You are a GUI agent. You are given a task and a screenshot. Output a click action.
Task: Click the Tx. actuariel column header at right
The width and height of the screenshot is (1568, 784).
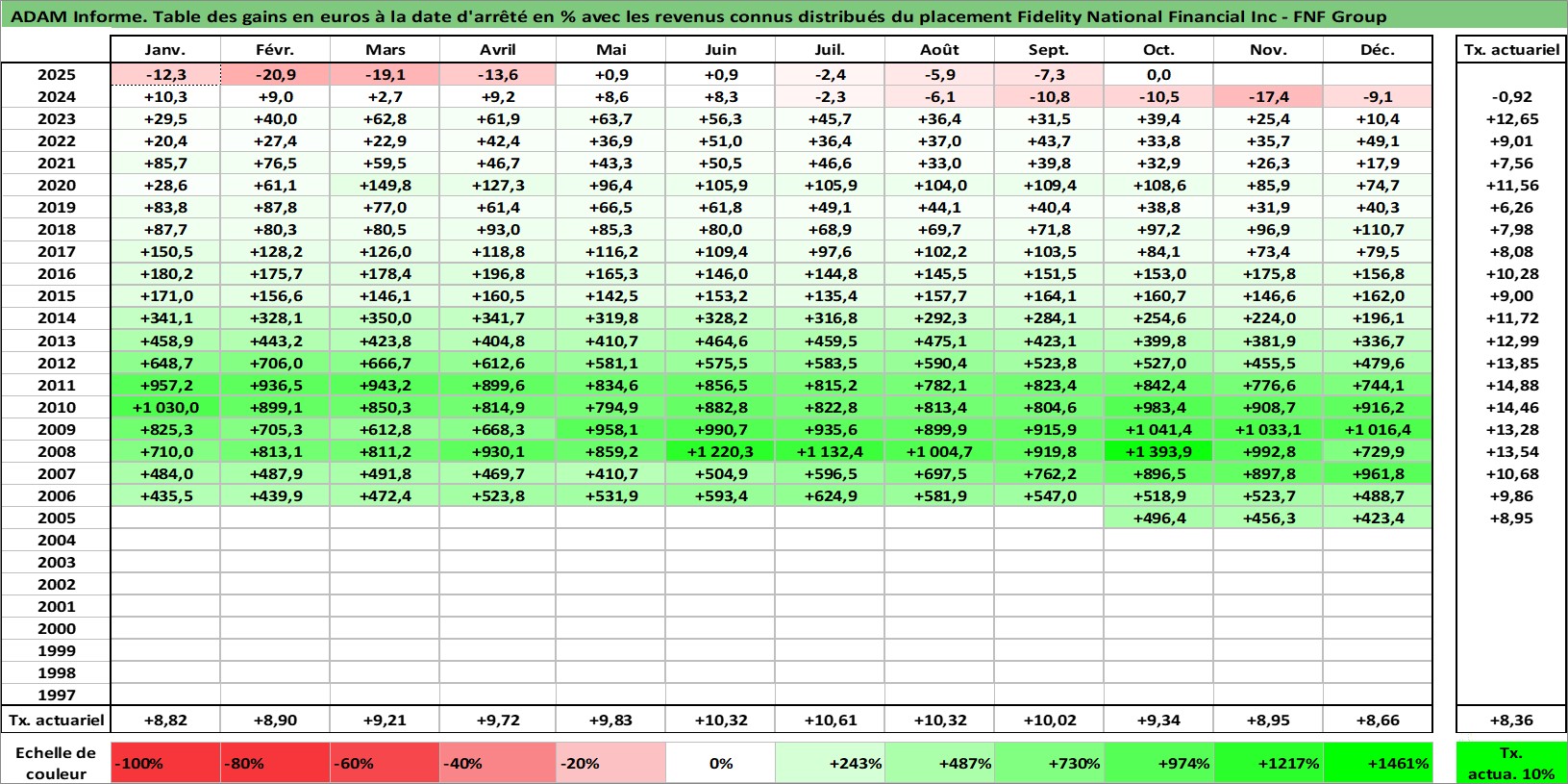pyautogui.click(x=1511, y=50)
